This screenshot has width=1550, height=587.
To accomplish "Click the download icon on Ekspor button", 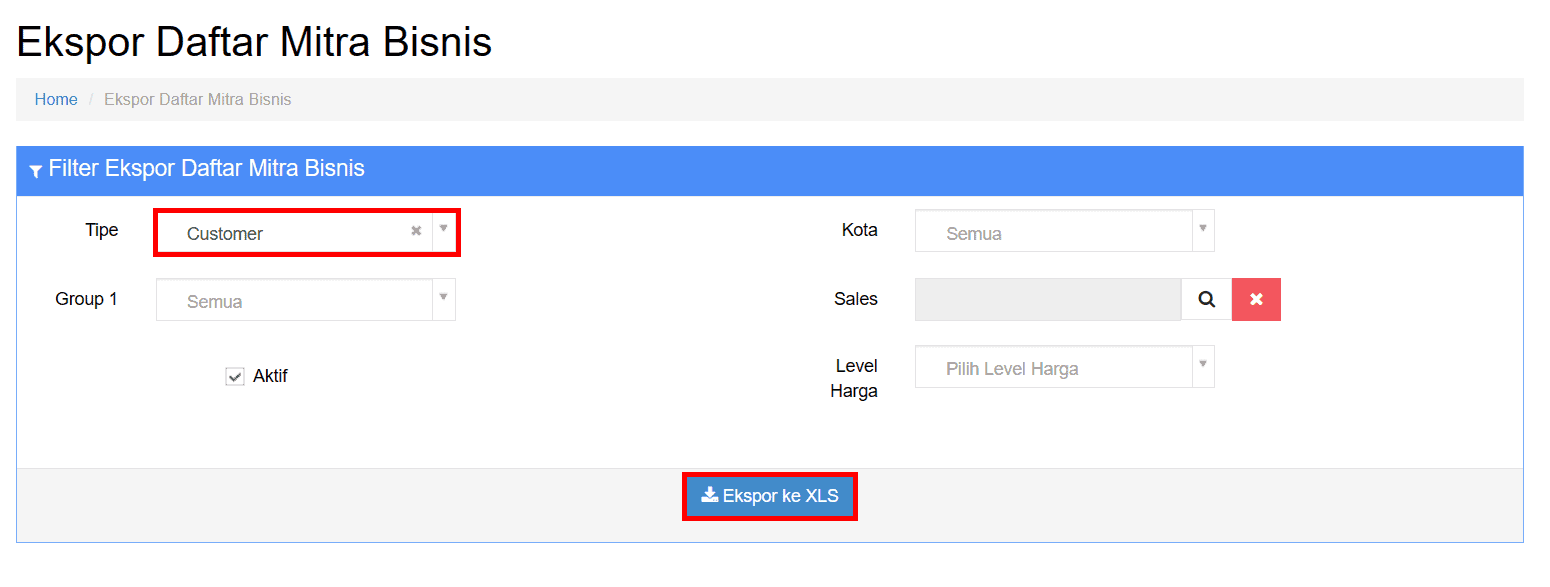I will [x=710, y=494].
